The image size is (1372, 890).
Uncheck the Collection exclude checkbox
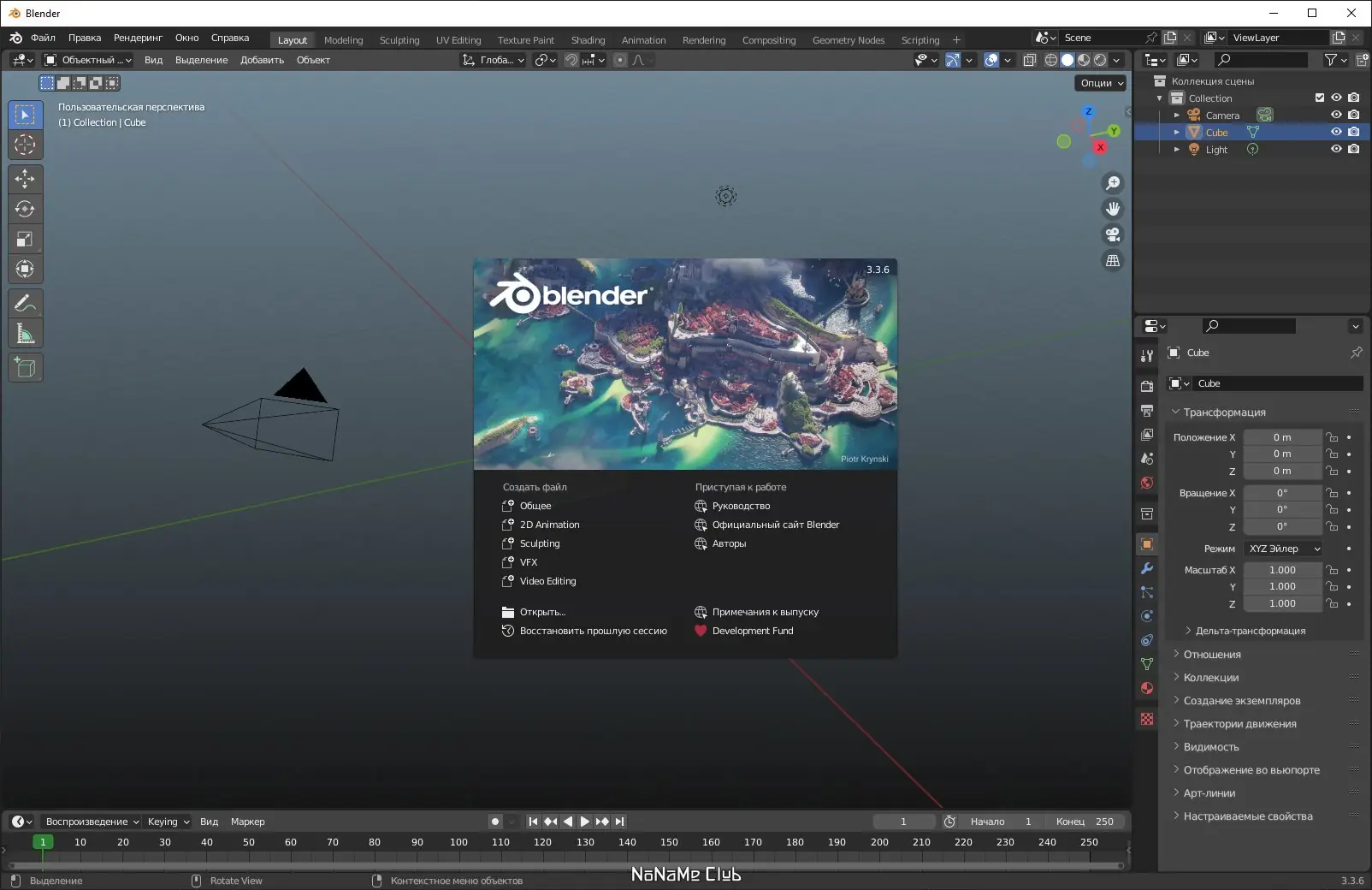(x=1320, y=98)
